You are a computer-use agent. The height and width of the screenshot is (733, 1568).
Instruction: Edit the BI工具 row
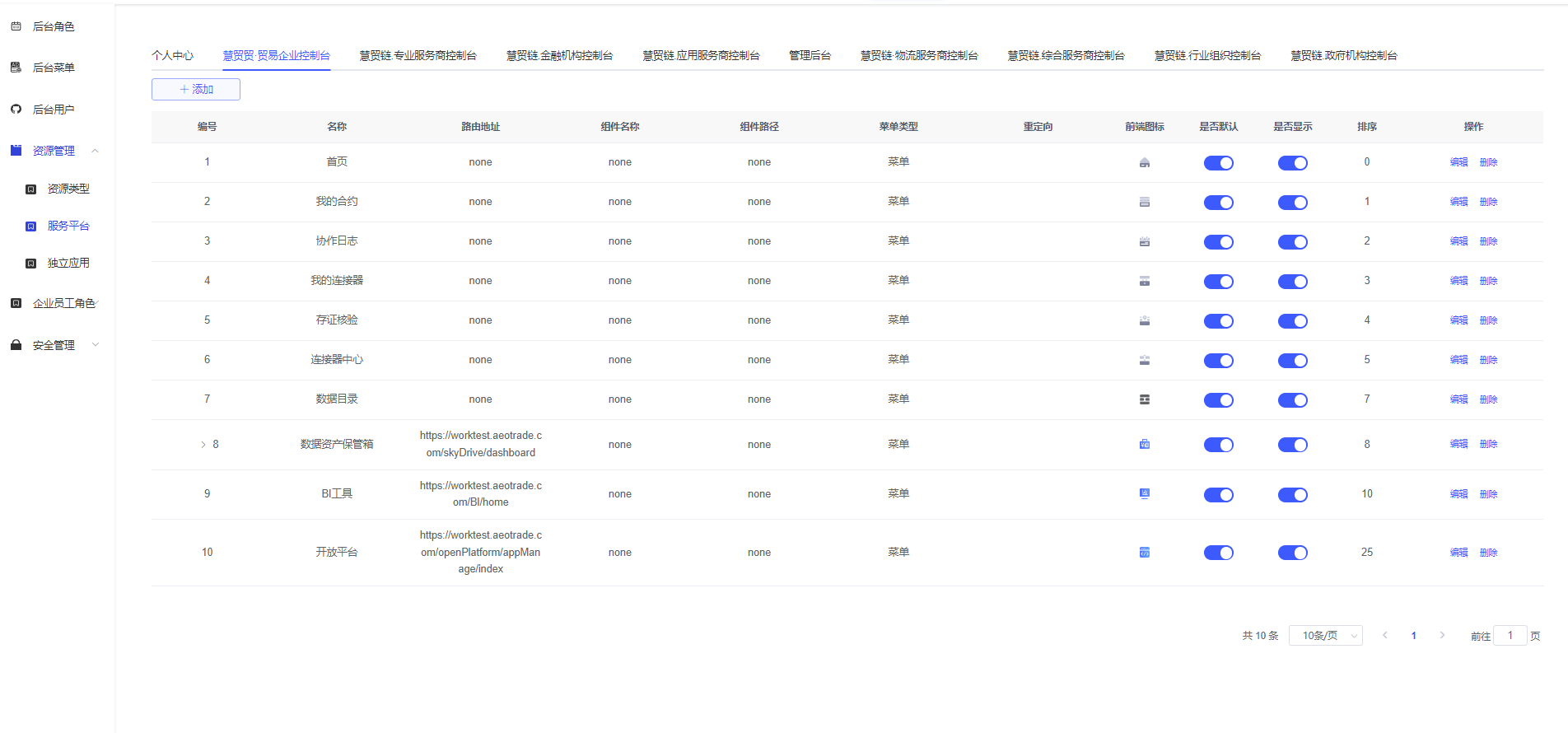(1458, 494)
